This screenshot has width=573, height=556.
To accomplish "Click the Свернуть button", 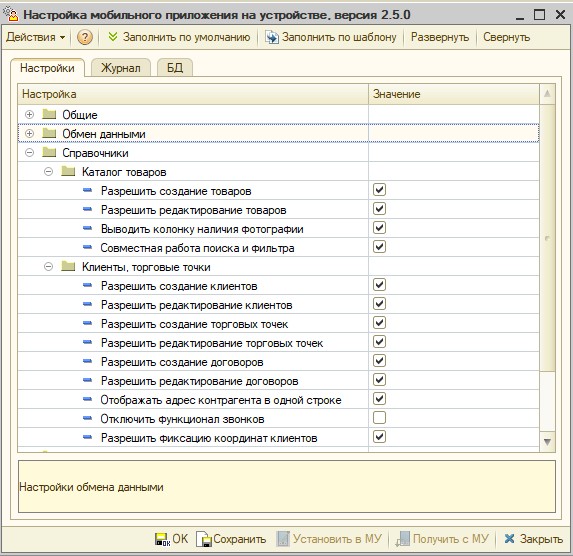I will click(x=506, y=37).
